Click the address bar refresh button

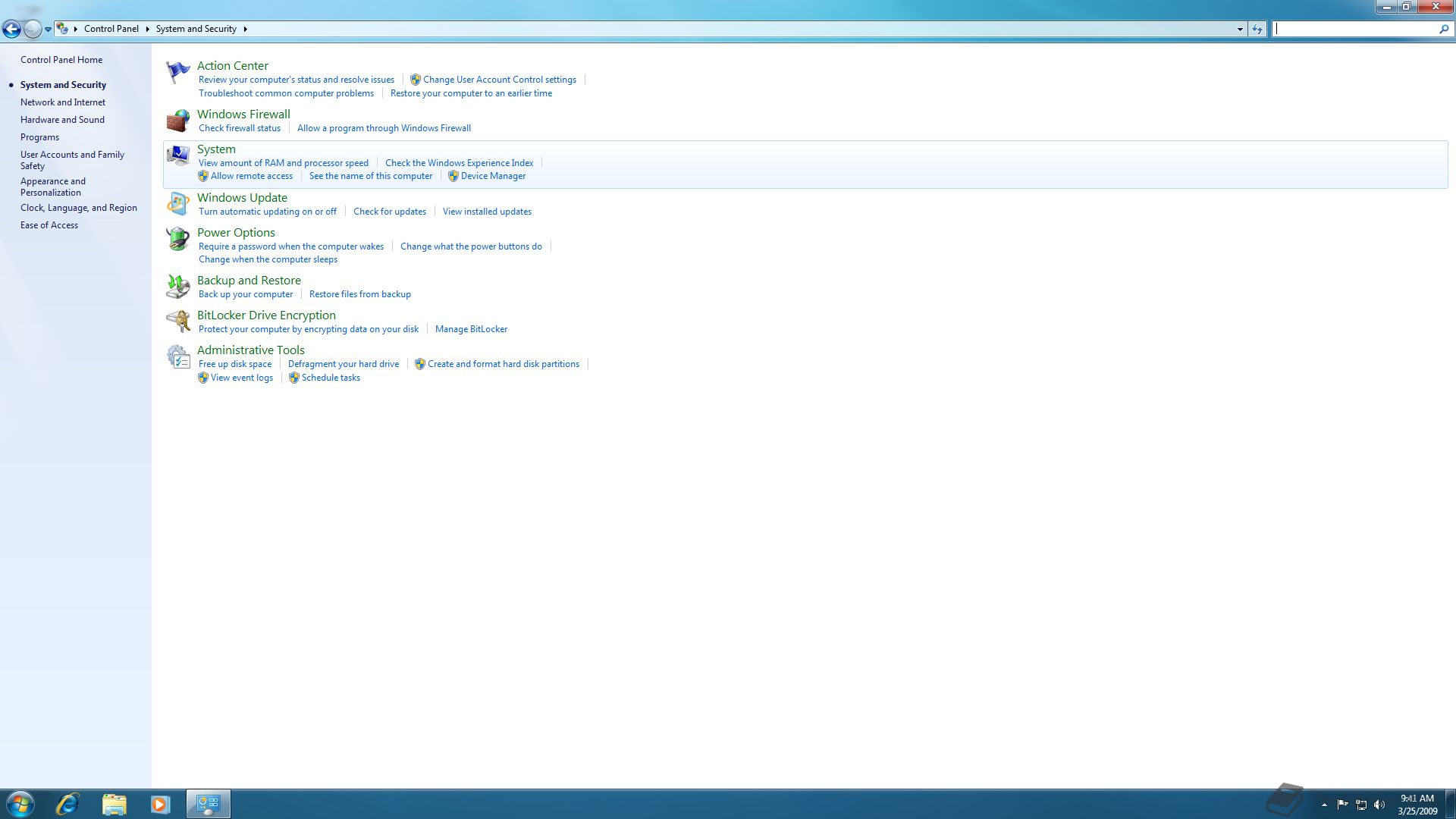[1257, 29]
